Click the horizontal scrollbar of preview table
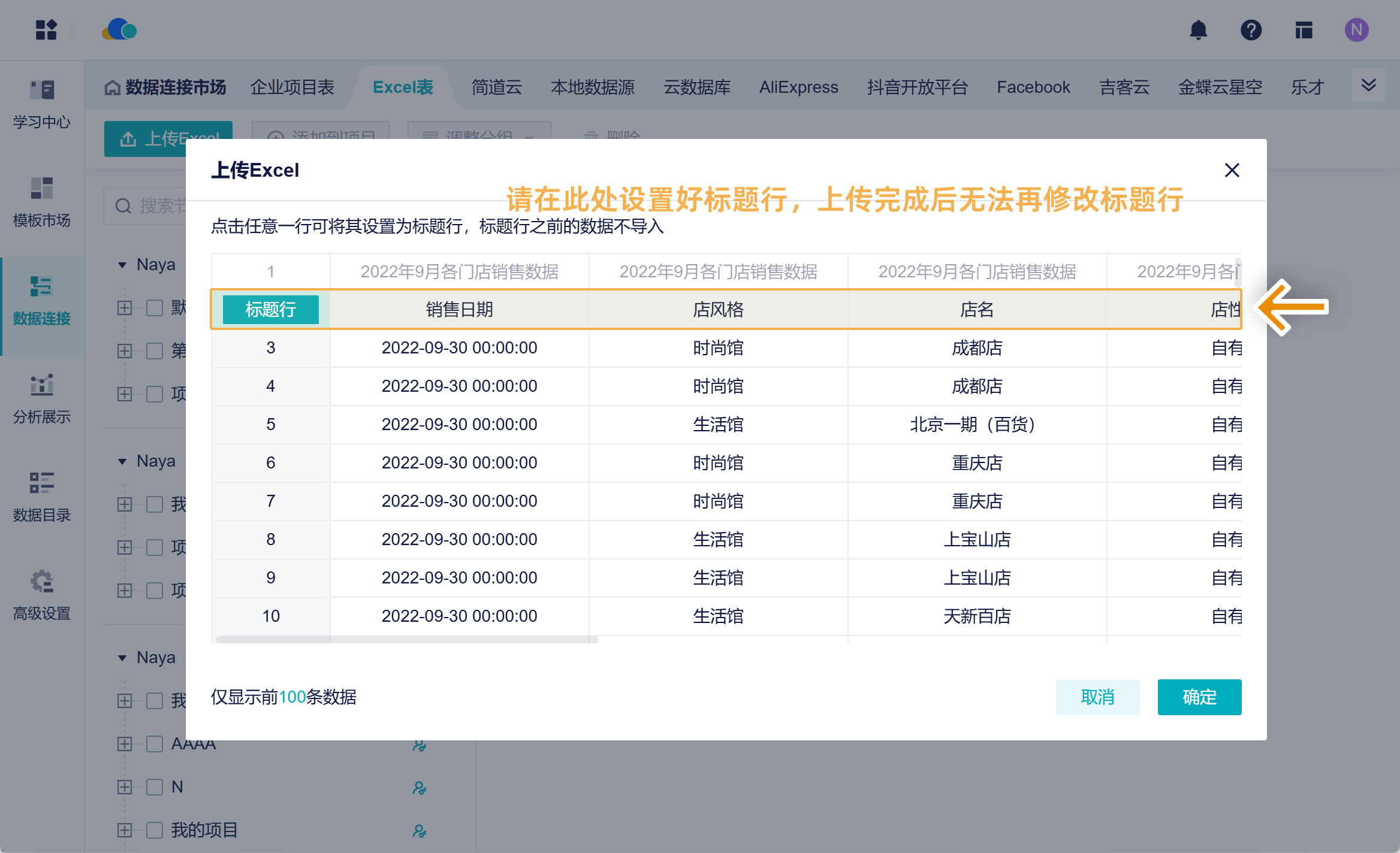Image resolution: width=1400 pixels, height=853 pixels. [408, 640]
